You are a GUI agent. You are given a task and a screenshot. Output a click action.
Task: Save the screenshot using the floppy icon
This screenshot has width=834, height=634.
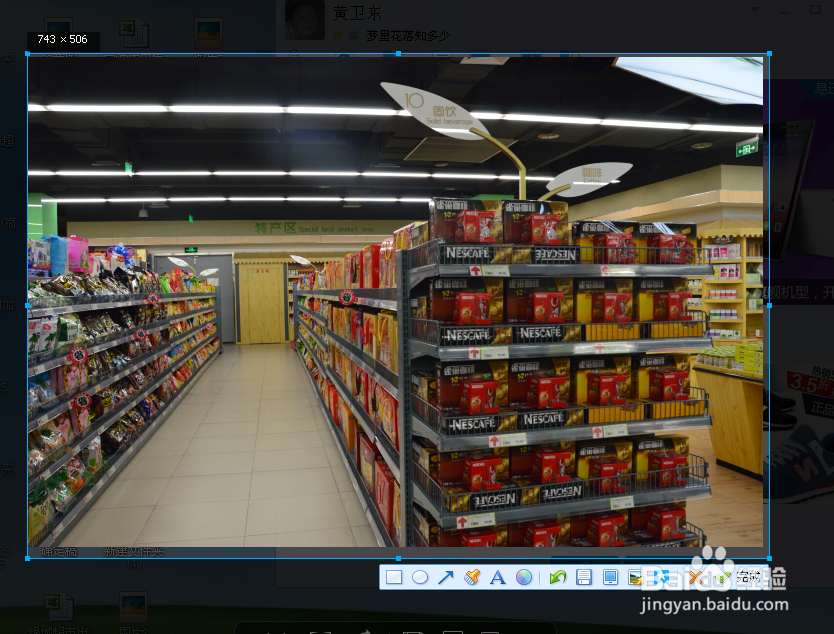click(x=584, y=577)
